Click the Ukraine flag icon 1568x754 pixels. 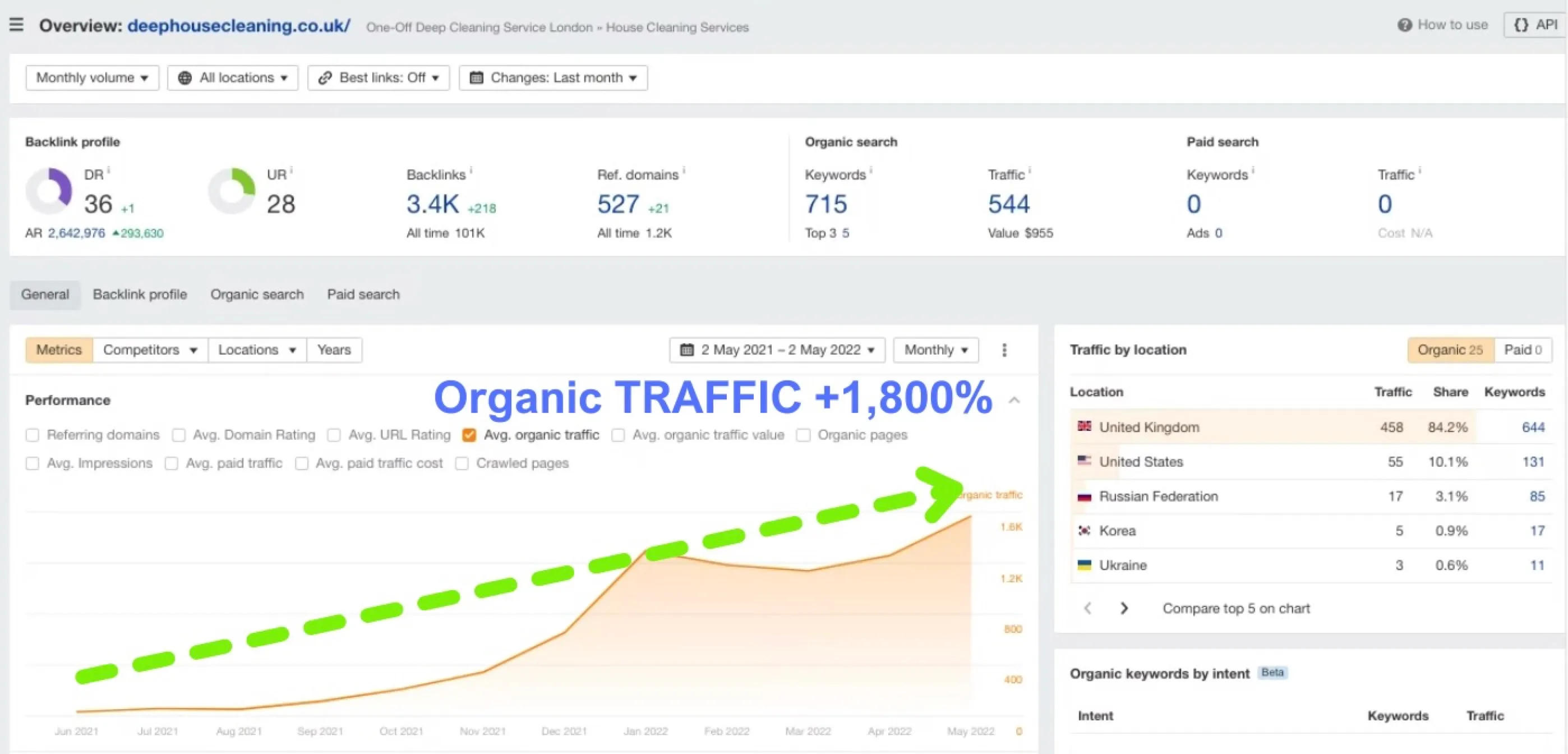click(x=1084, y=565)
